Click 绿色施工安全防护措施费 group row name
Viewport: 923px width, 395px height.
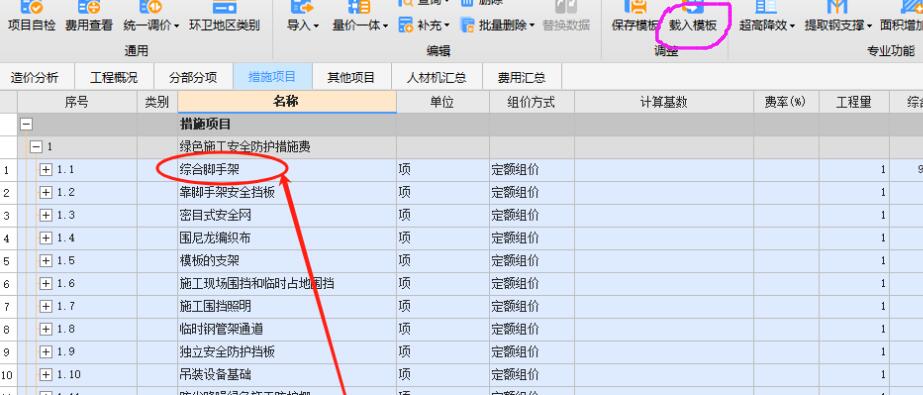[244, 147]
